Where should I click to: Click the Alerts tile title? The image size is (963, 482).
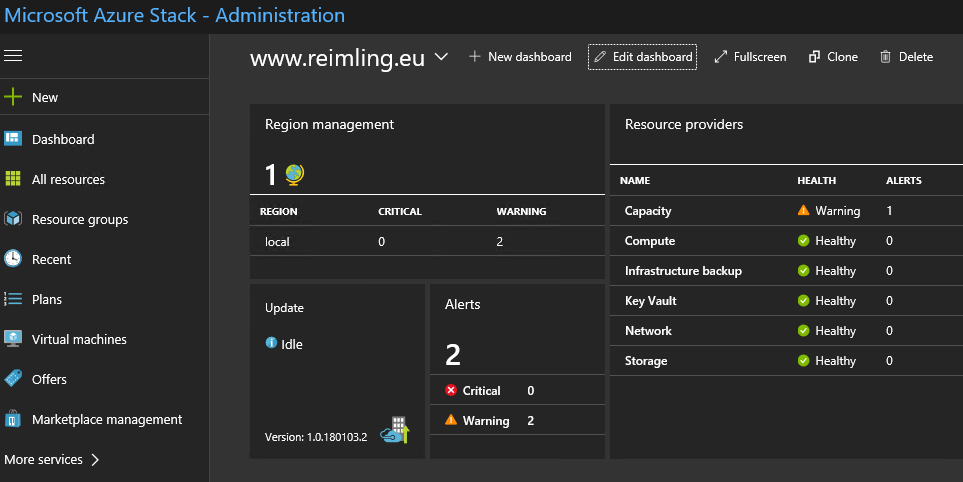point(462,305)
